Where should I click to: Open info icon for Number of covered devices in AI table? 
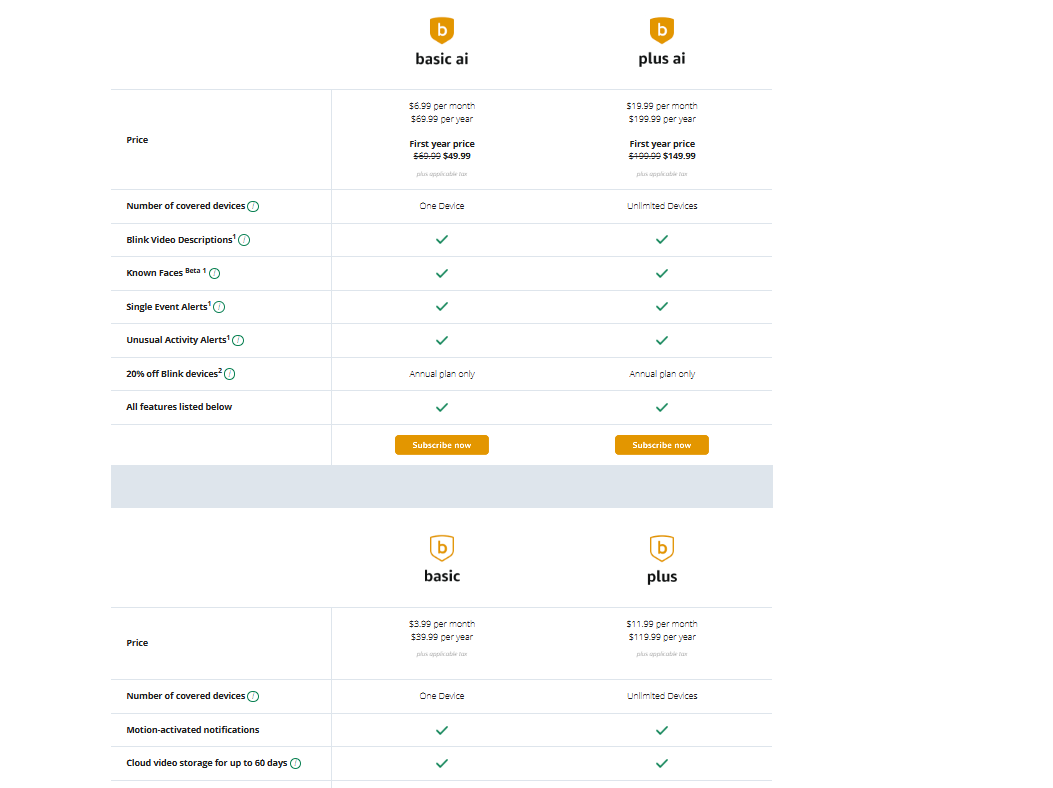(253, 206)
